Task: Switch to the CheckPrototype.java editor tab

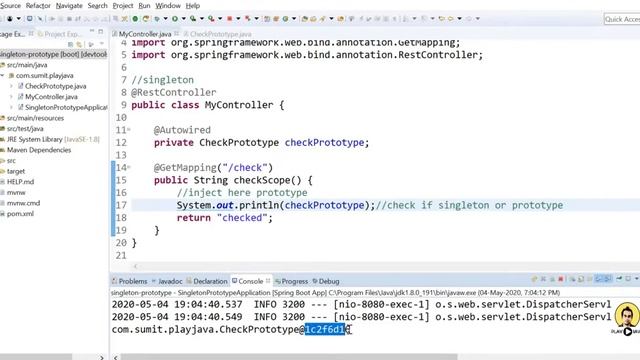Action: (220, 34)
